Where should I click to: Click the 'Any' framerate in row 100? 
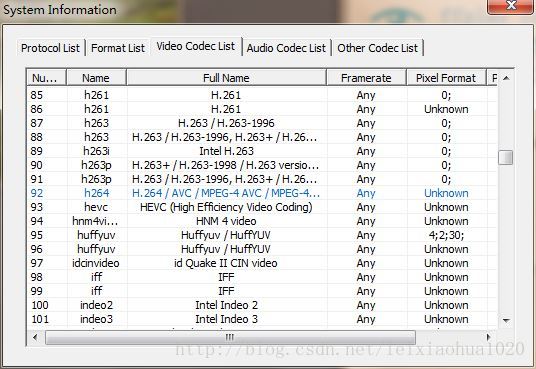pos(366,306)
